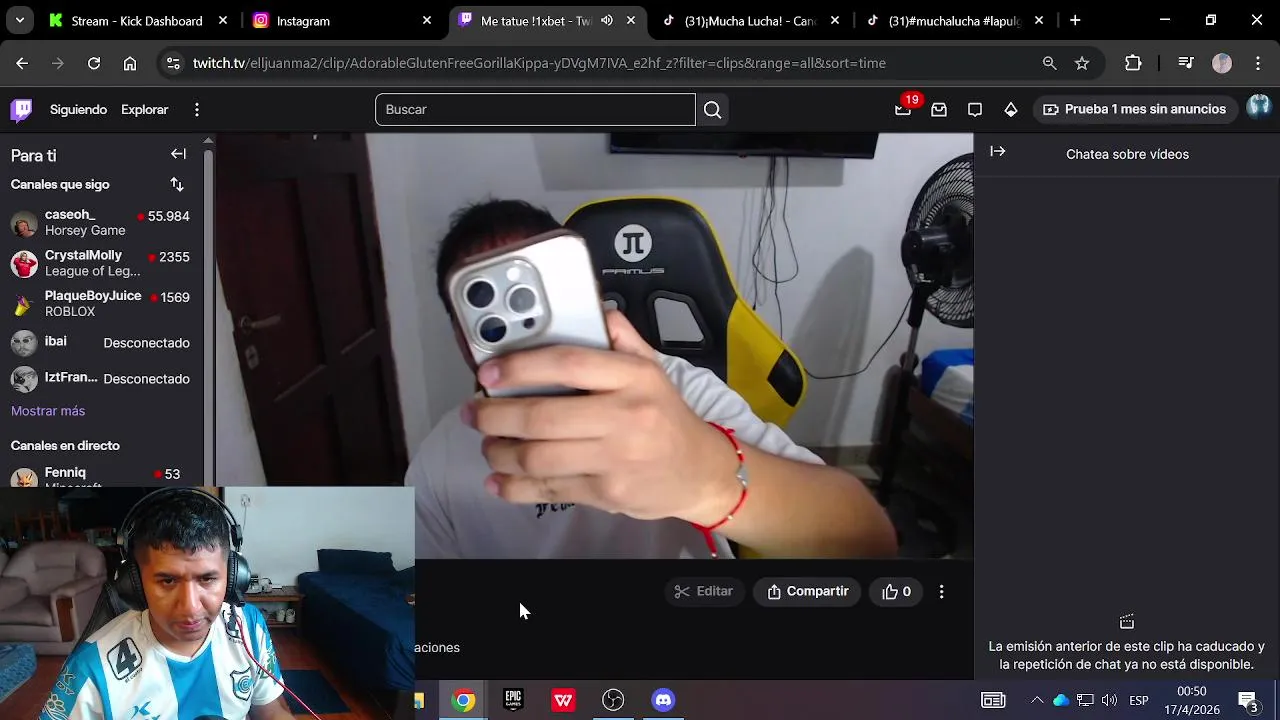The image size is (1280, 720).
Task: Close the Instagram tab
Action: pyautogui.click(x=427, y=20)
